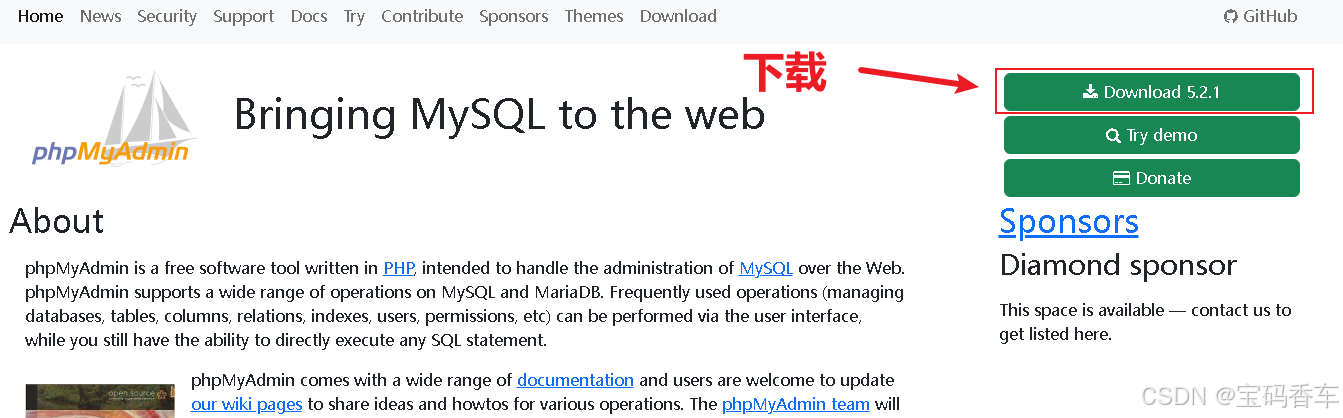Open the phpMyAdmin team link
This screenshot has height=418, width=1343.
[x=795, y=404]
